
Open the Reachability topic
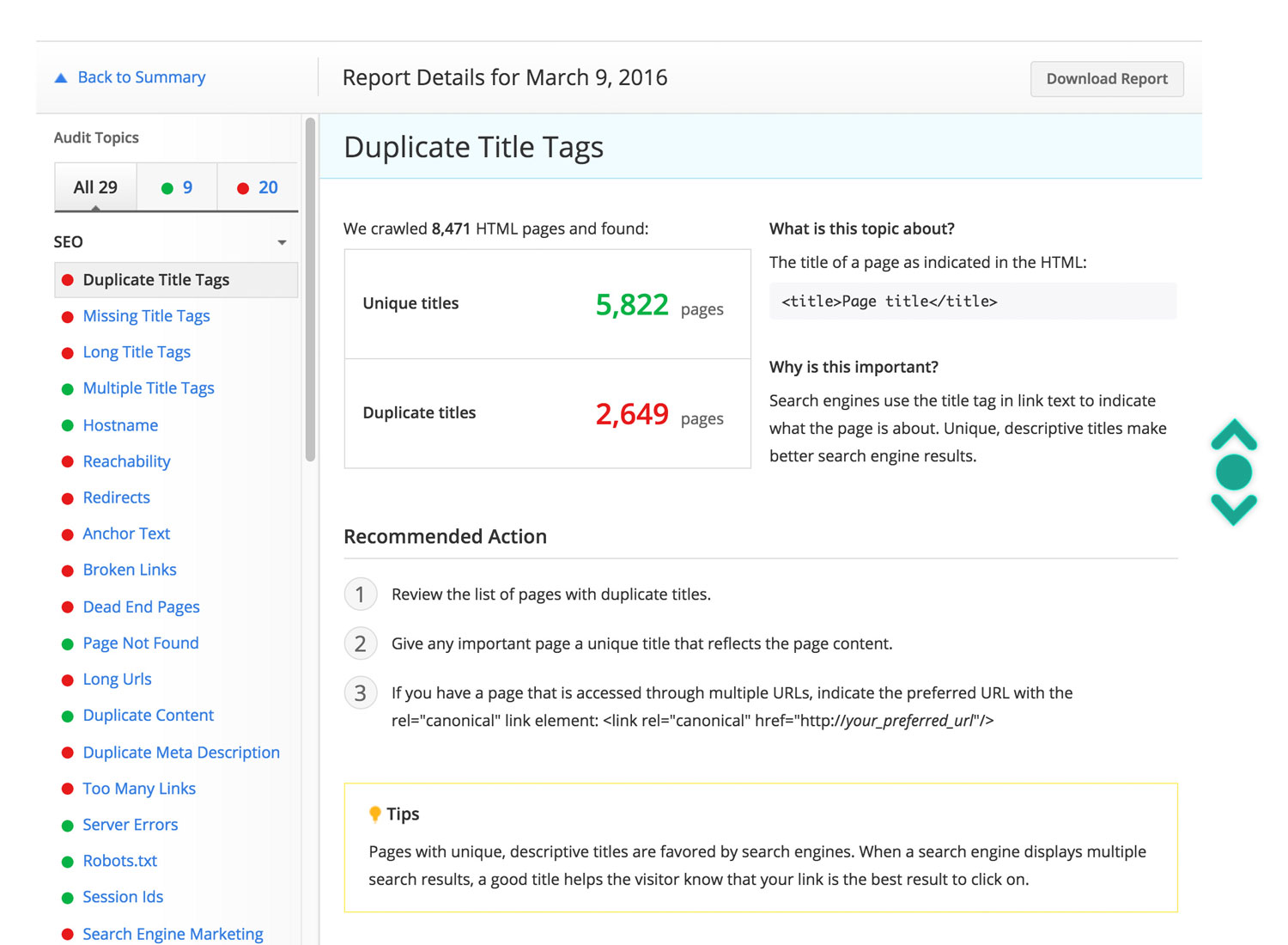tap(126, 461)
